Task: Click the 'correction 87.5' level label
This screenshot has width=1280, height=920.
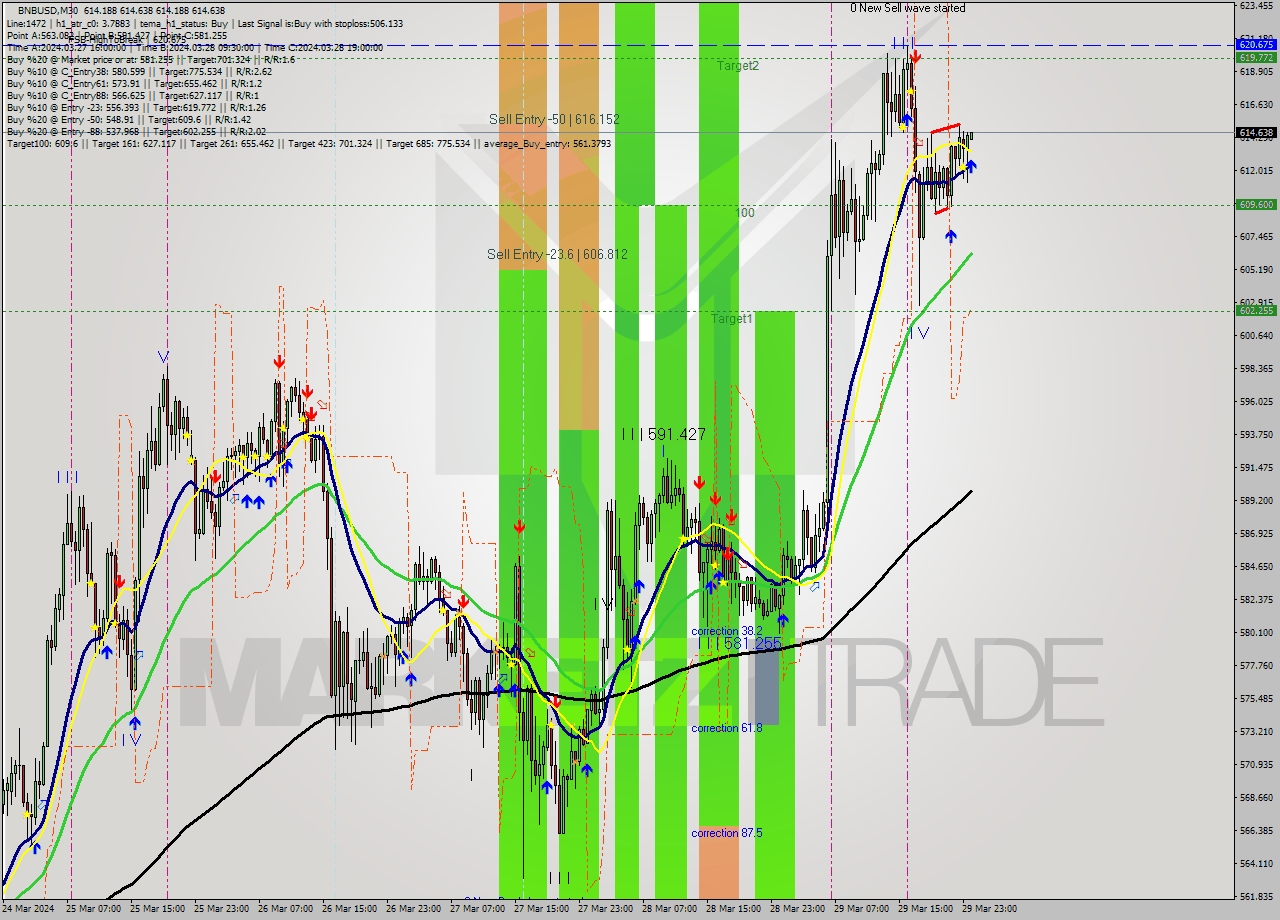Action: [726, 833]
